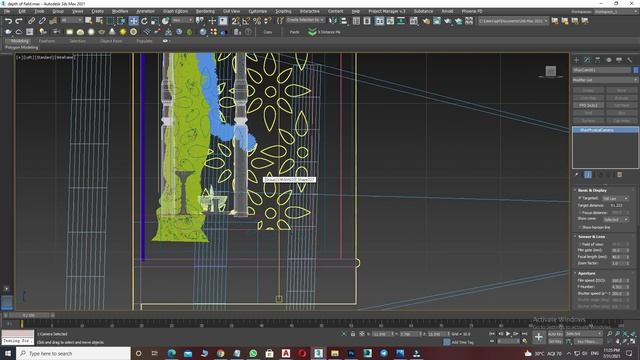Activate the Select and Move tool
Viewport: 640px width, 360px height.
click(x=133, y=21)
